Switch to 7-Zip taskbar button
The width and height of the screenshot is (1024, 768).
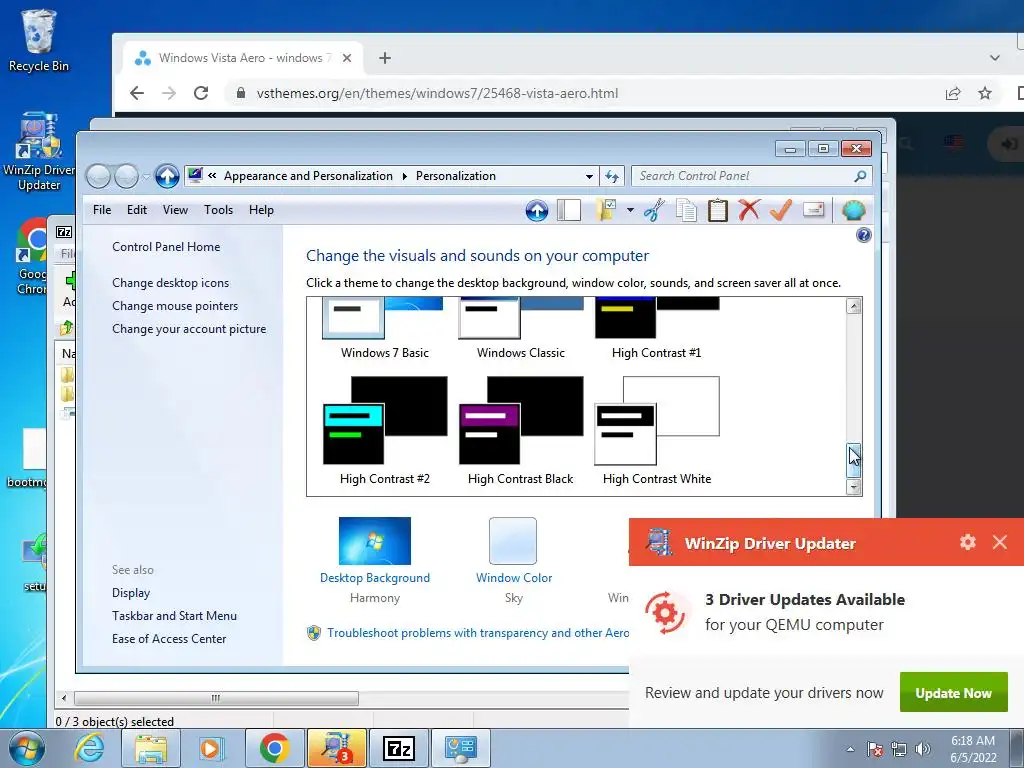click(x=400, y=748)
